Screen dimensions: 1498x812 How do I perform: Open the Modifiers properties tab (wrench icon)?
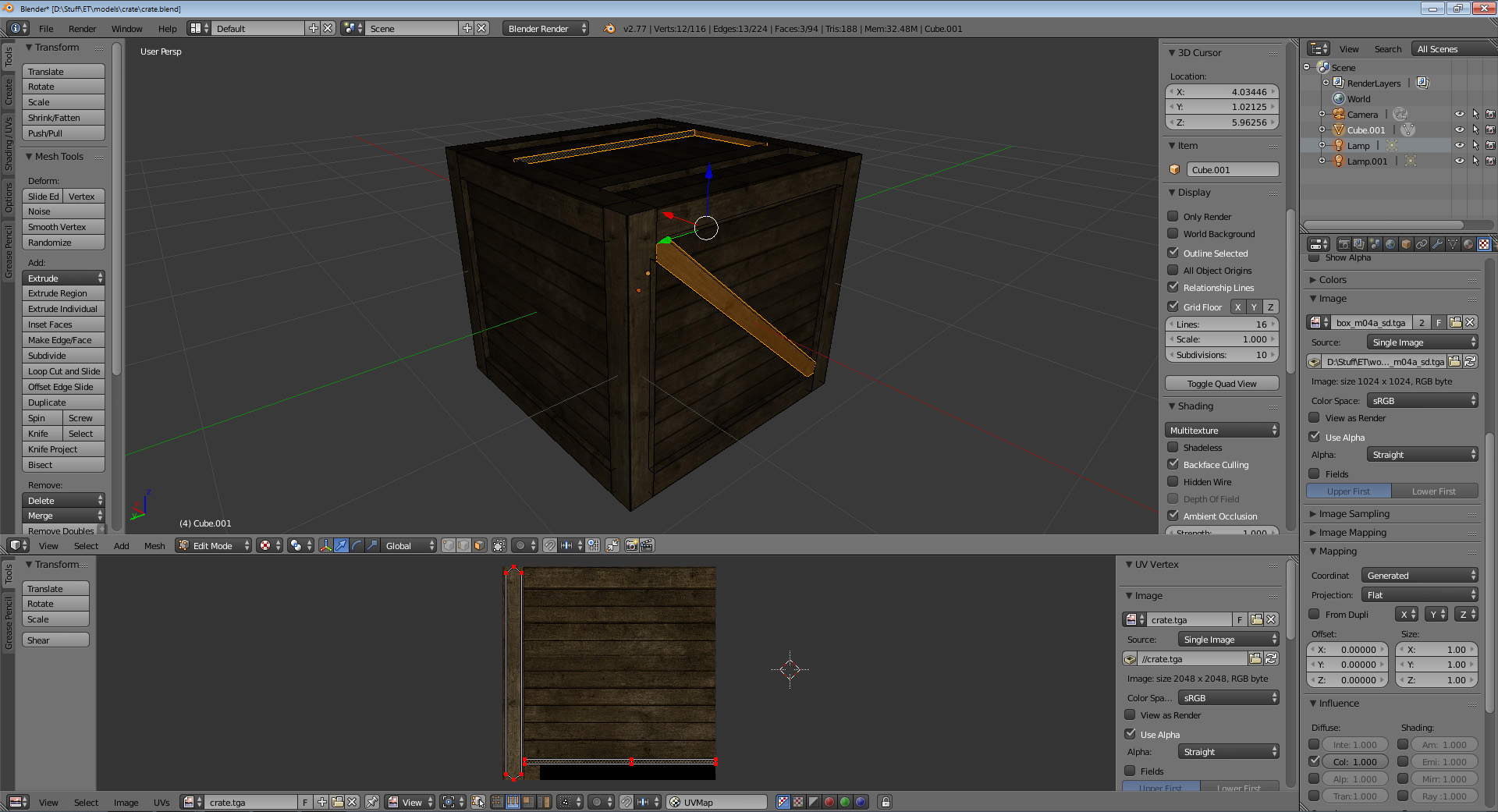pyautogui.click(x=1437, y=244)
